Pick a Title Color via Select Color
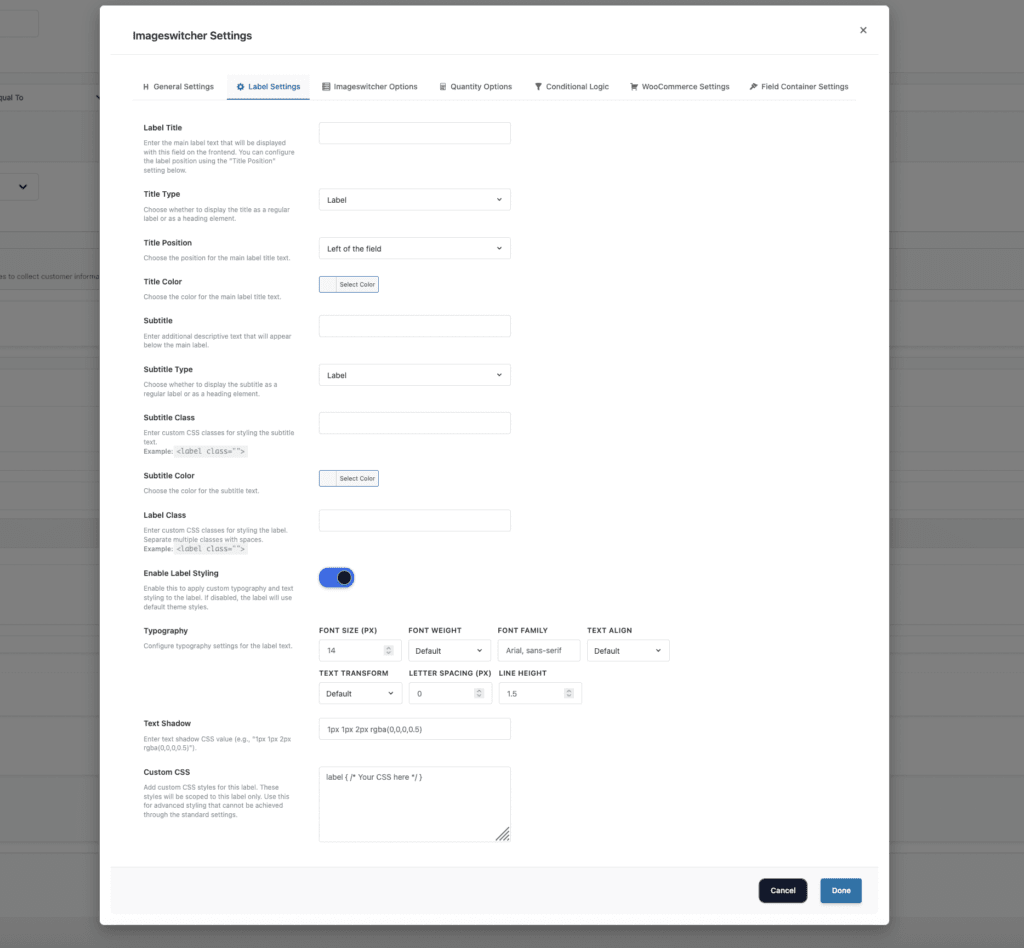 [349, 285]
